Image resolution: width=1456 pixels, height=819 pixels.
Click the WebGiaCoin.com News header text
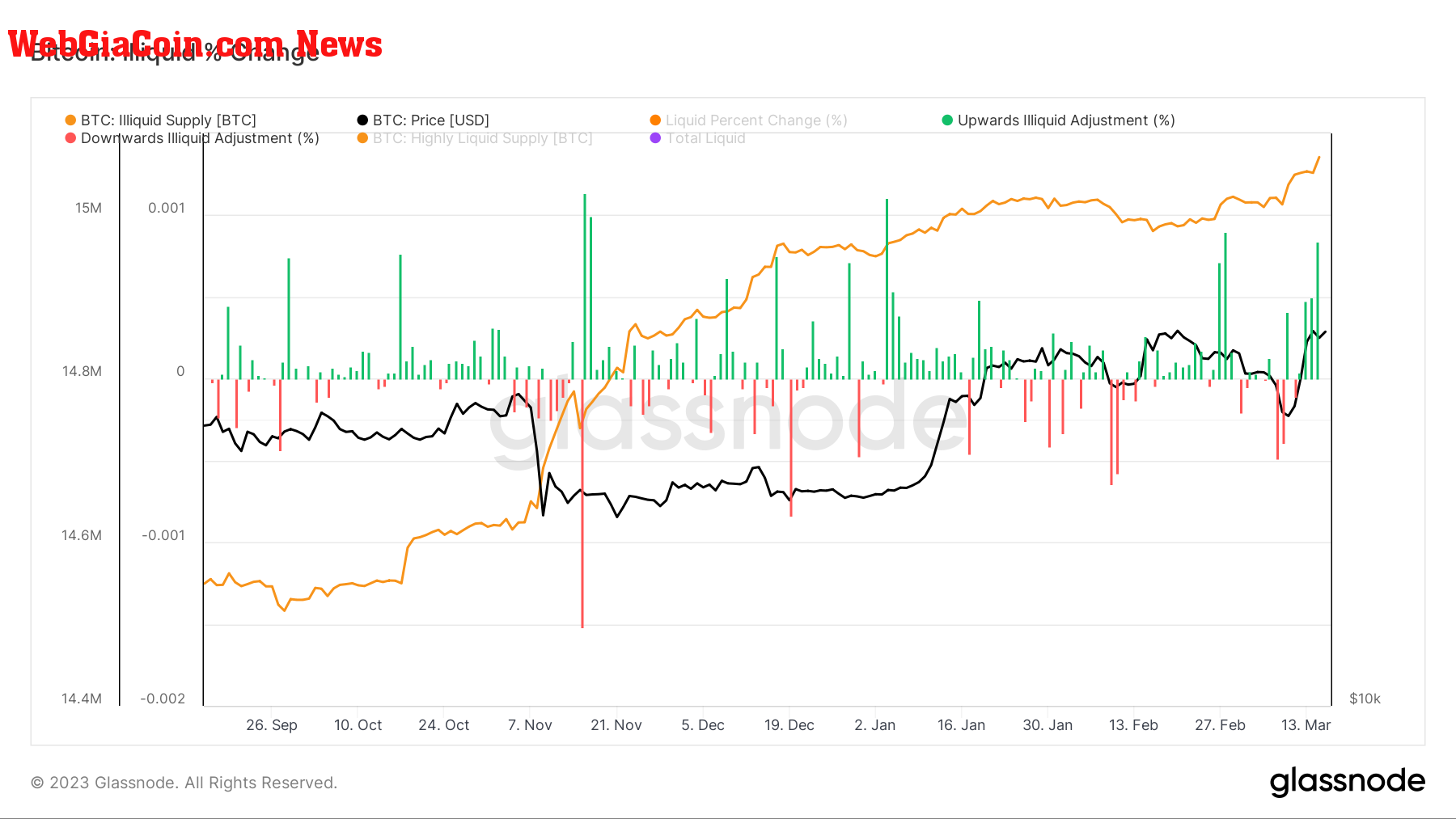tap(195, 44)
